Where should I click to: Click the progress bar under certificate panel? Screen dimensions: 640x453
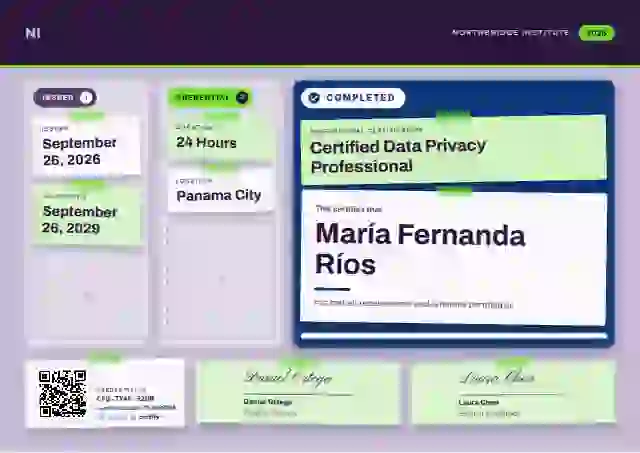click(x=454, y=336)
